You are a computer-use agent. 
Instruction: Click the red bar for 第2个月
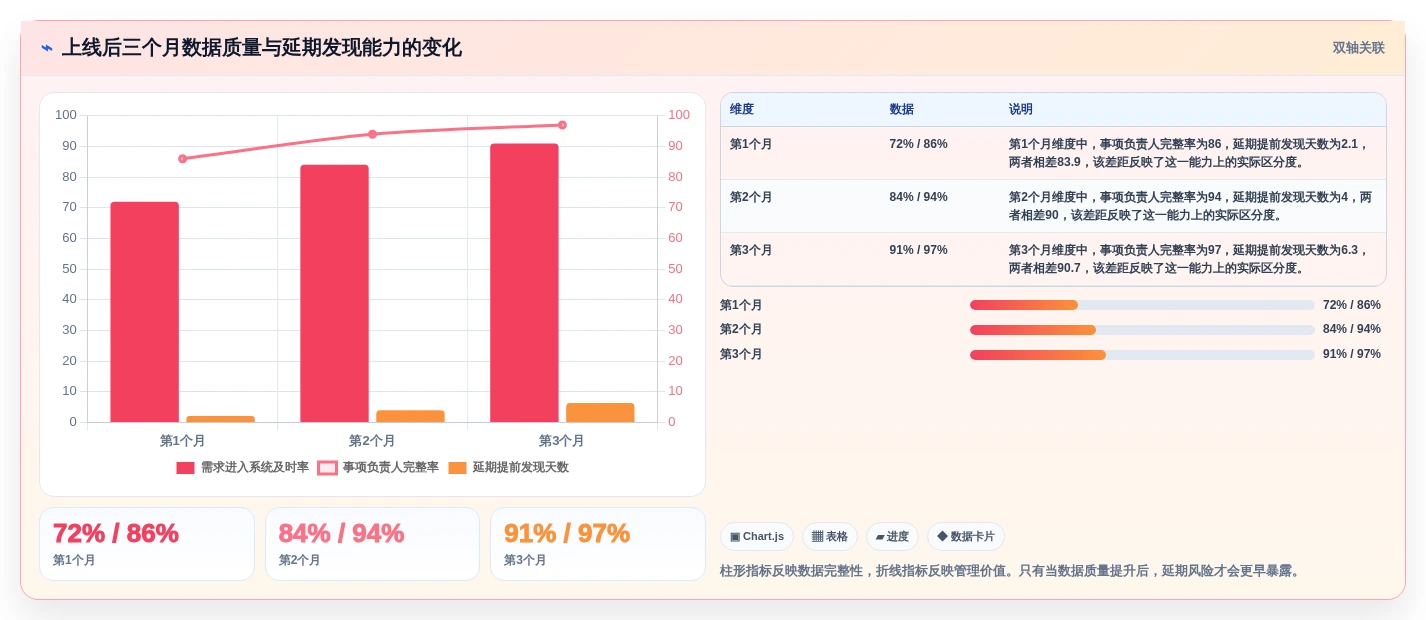334,293
